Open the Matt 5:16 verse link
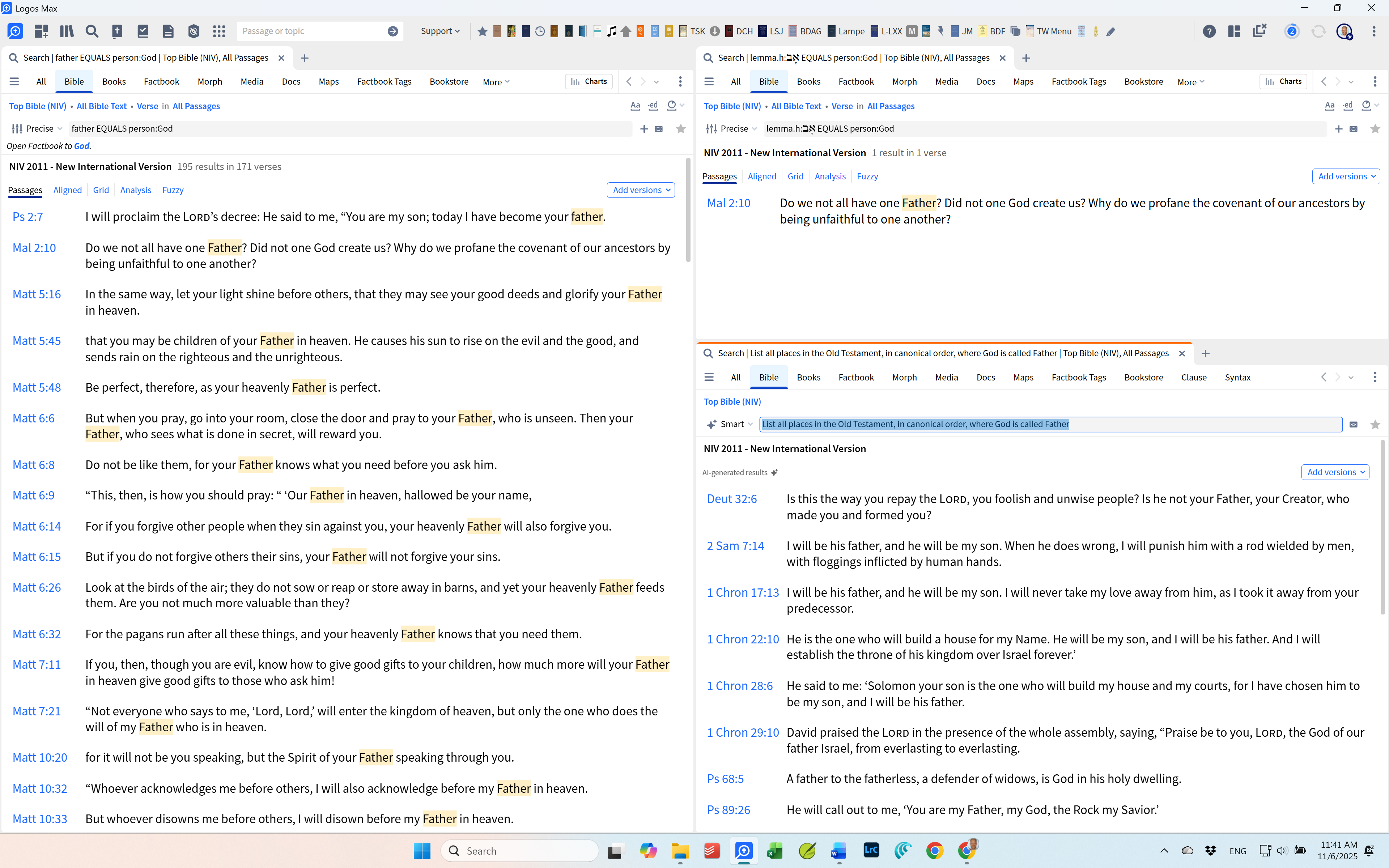The height and width of the screenshot is (868, 1389). (x=37, y=294)
